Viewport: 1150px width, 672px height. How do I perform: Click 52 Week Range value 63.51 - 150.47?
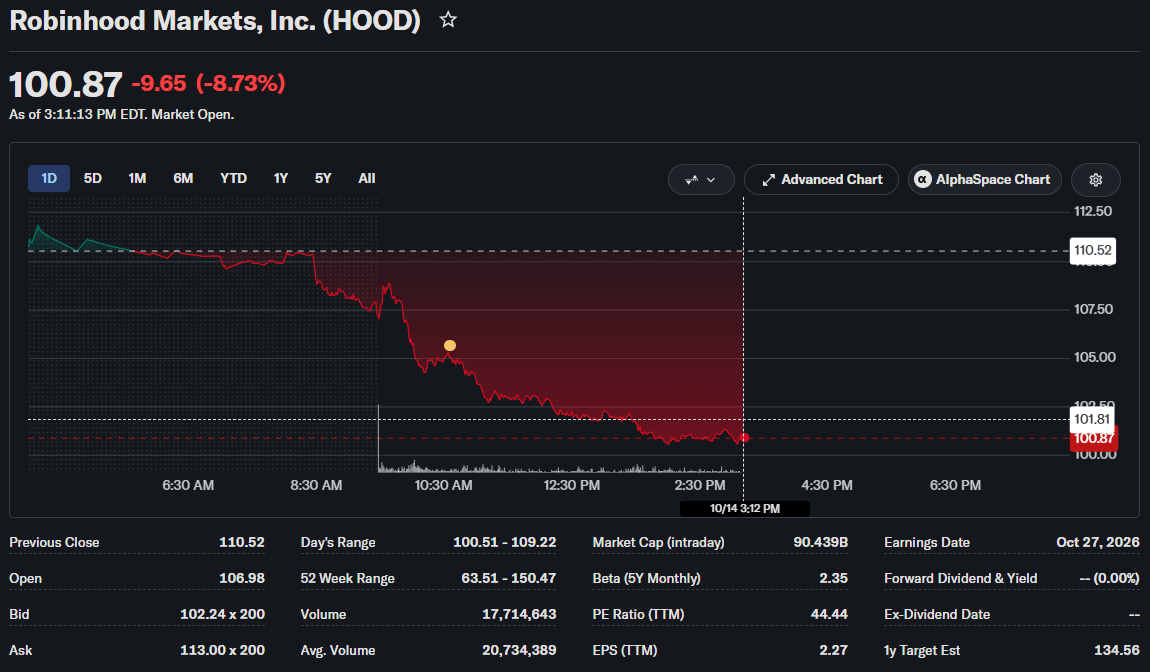click(x=508, y=578)
